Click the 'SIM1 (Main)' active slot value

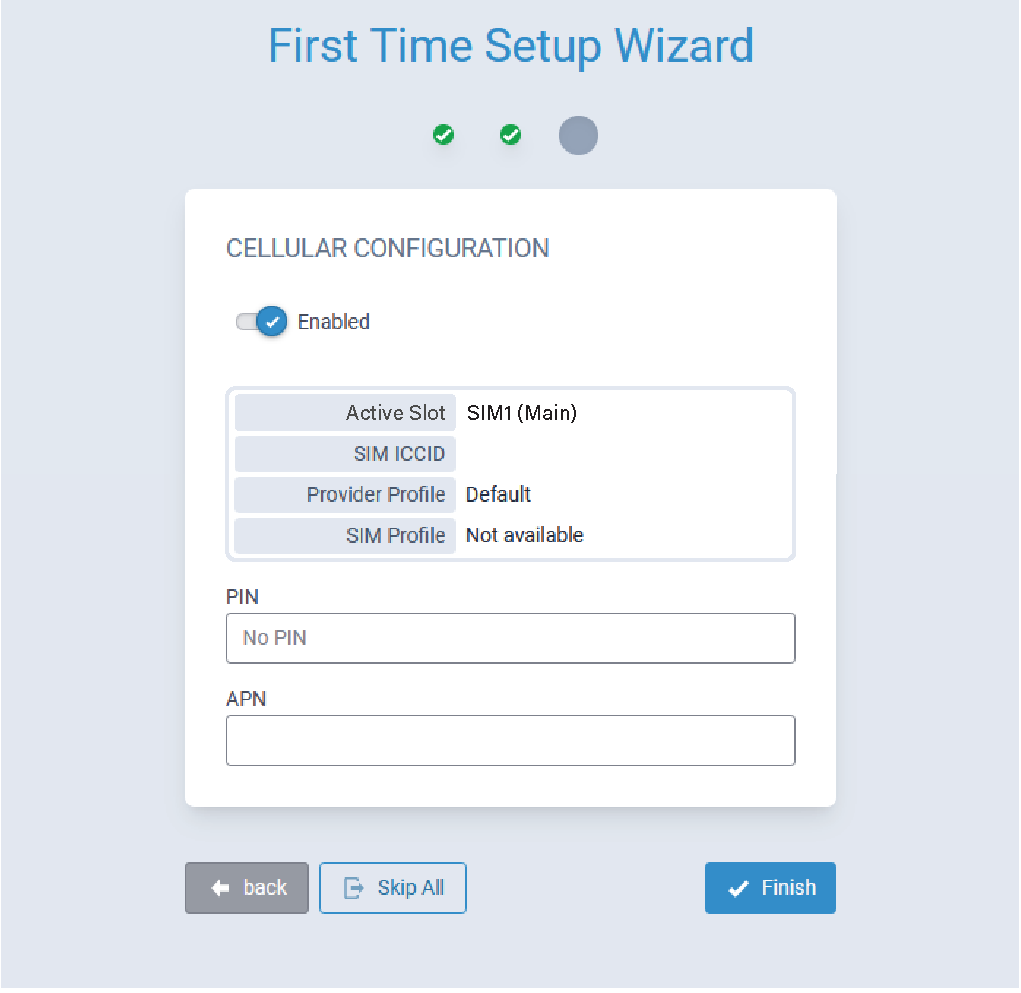click(x=522, y=412)
